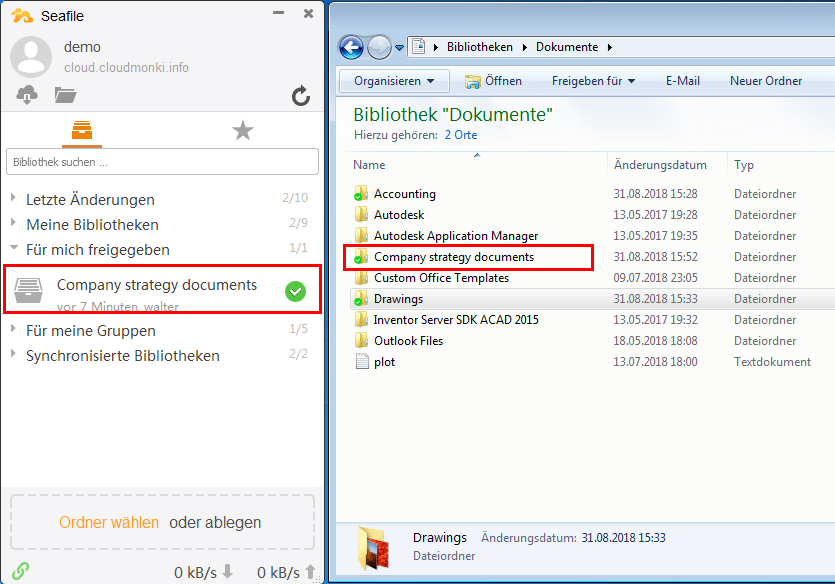The height and width of the screenshot is (584, 835).
Task: Go back in Explorer
Action: click(x=351, y=48)
